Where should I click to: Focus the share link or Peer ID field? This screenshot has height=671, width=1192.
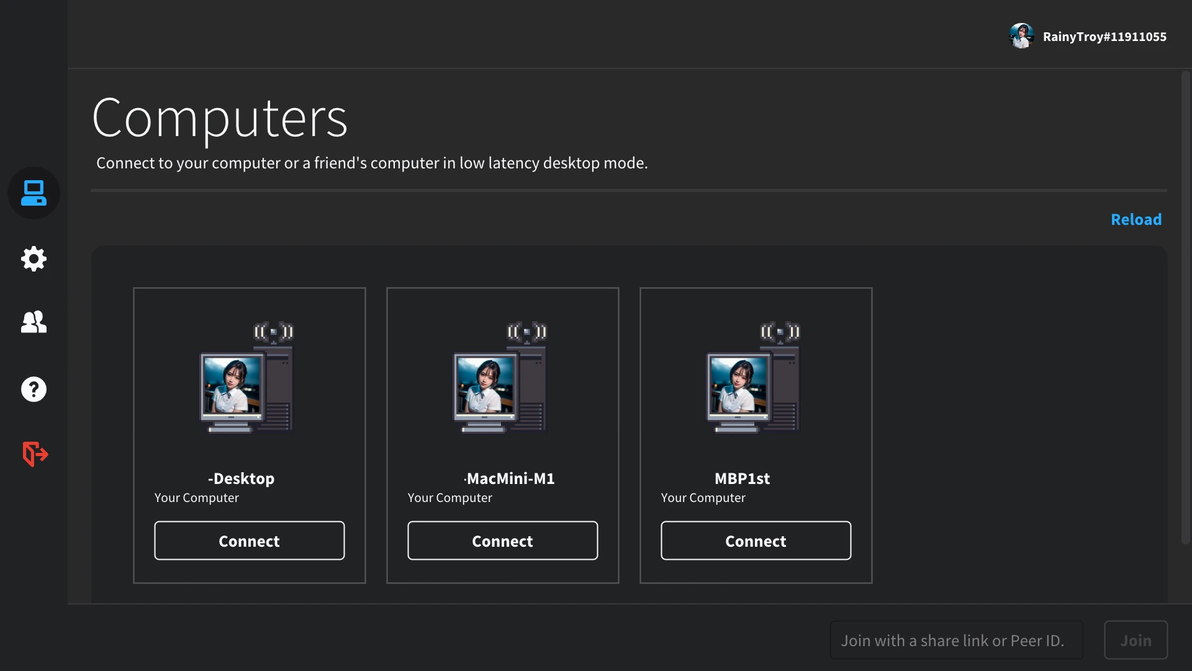point(956,640)
